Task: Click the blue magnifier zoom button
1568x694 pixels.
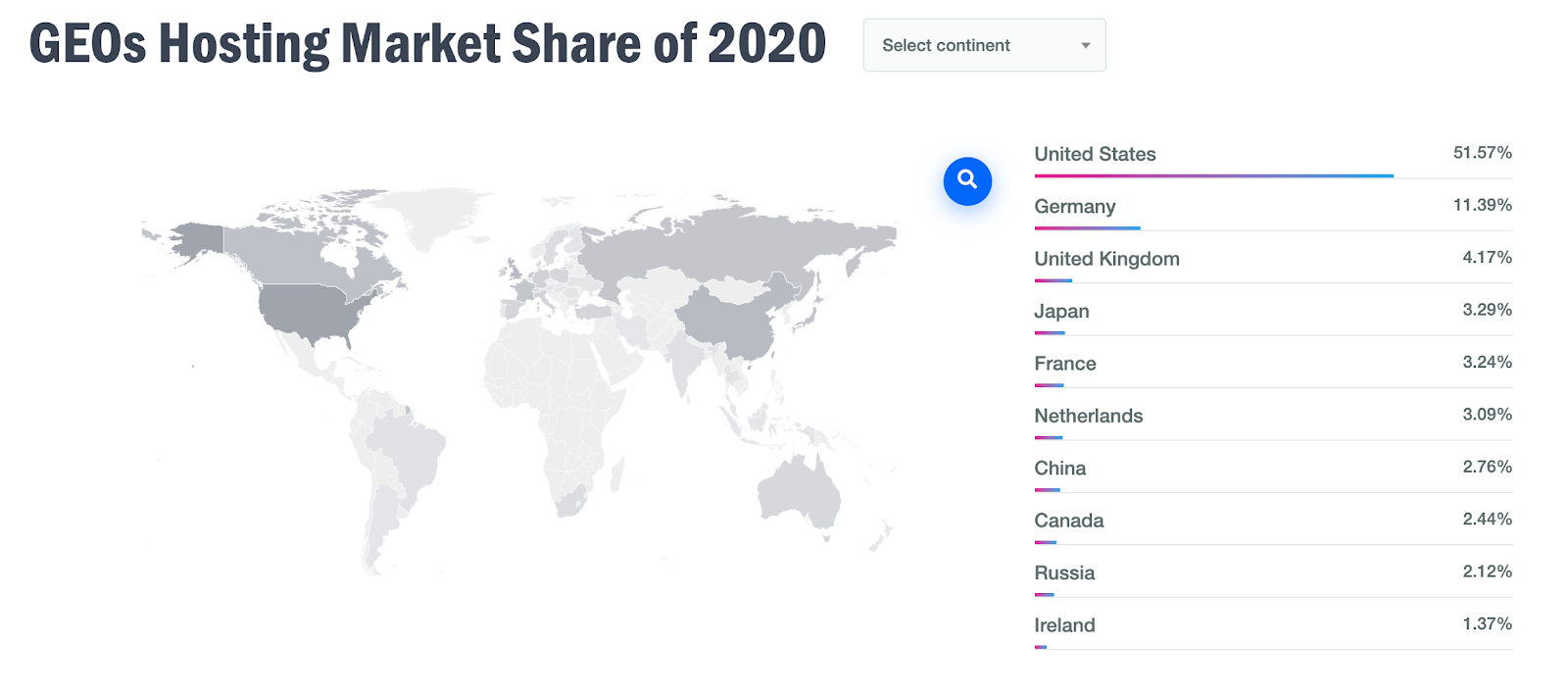Action: click(967, 181)
